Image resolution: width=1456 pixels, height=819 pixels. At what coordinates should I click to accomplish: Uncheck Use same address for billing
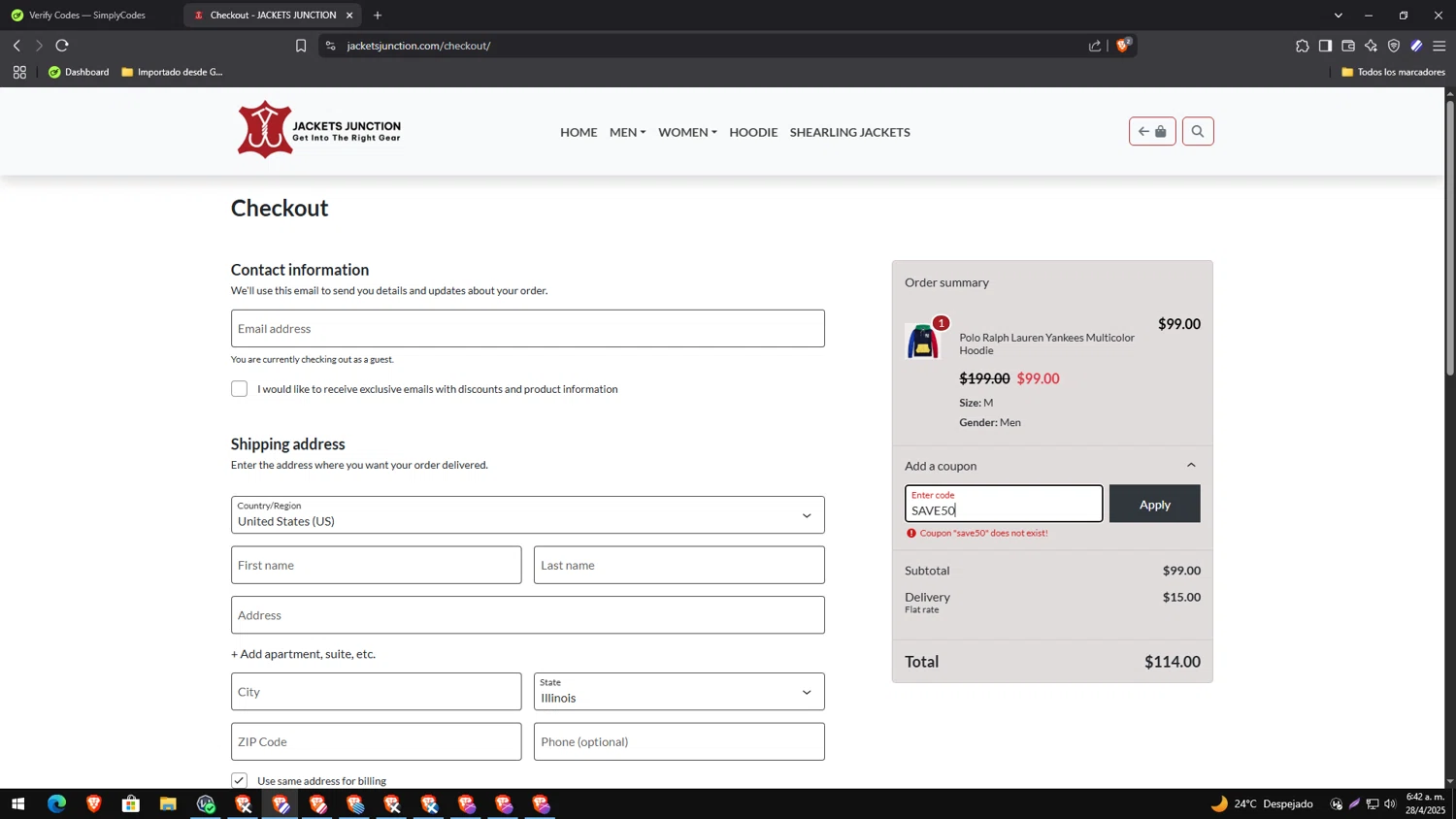pos(239,780)
